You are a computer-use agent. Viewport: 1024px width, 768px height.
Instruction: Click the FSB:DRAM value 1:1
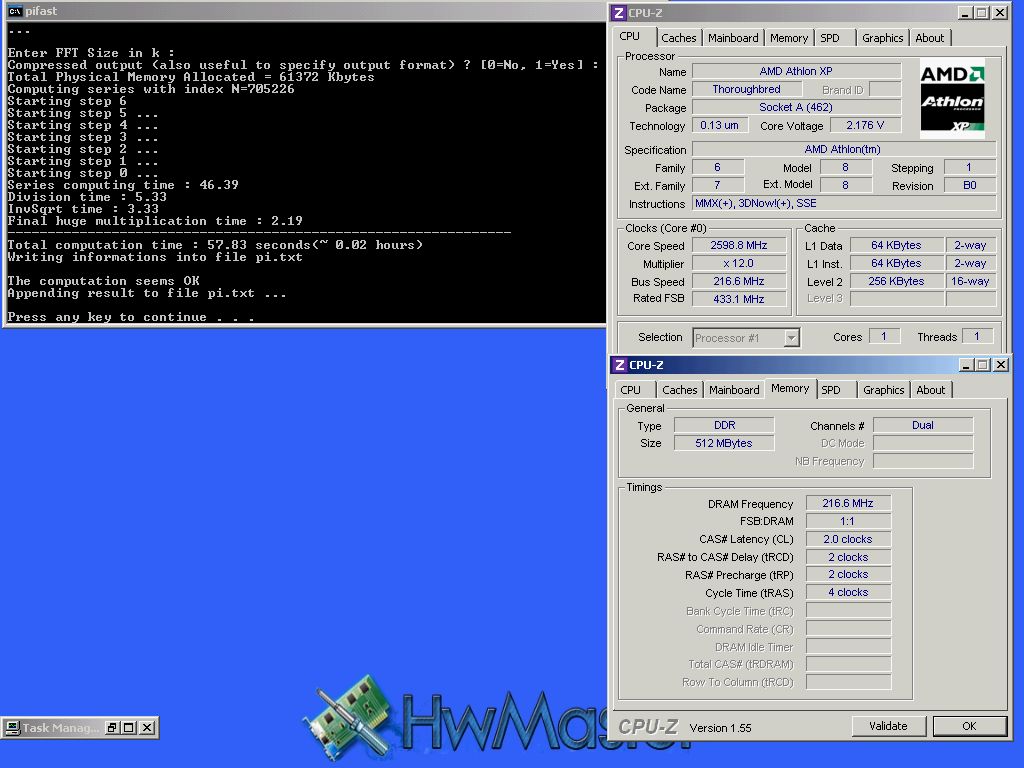[848, 522]
